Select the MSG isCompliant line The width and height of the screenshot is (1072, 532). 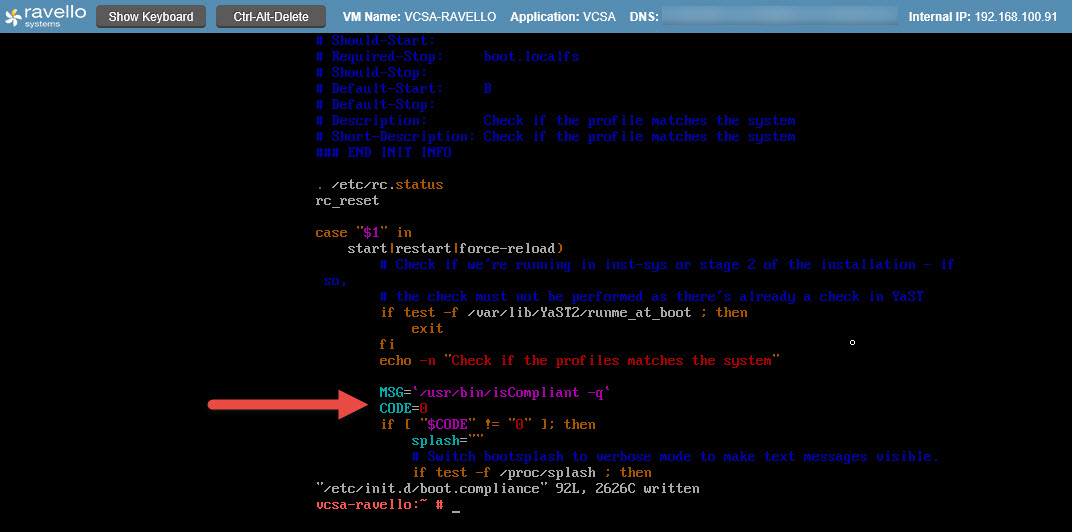[494, 392]
